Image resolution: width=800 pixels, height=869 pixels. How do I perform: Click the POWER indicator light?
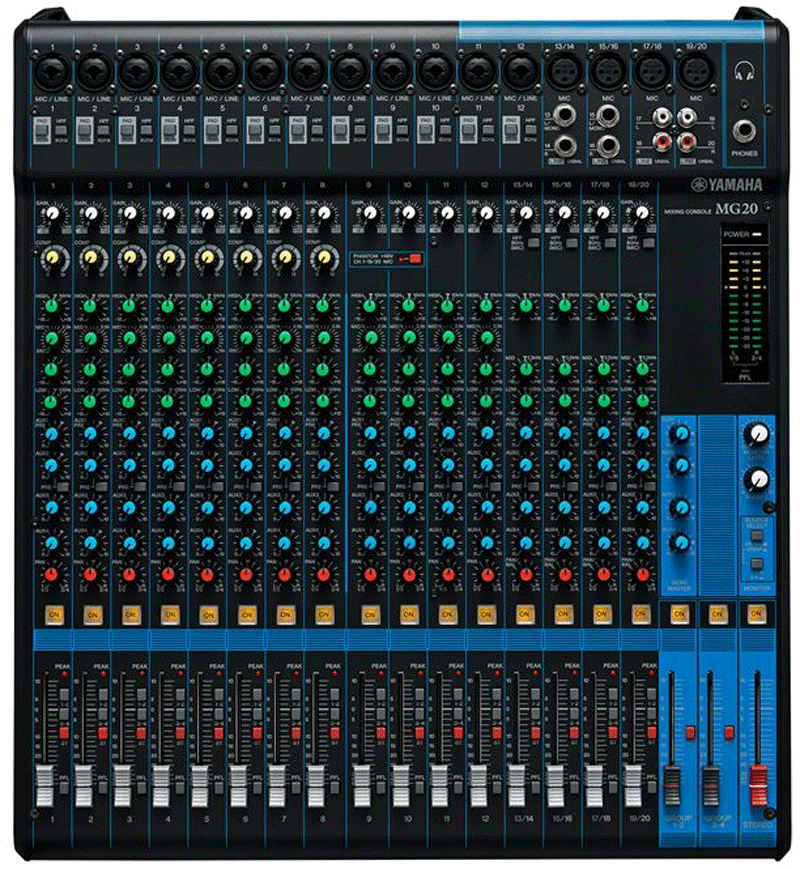point(757,234)
